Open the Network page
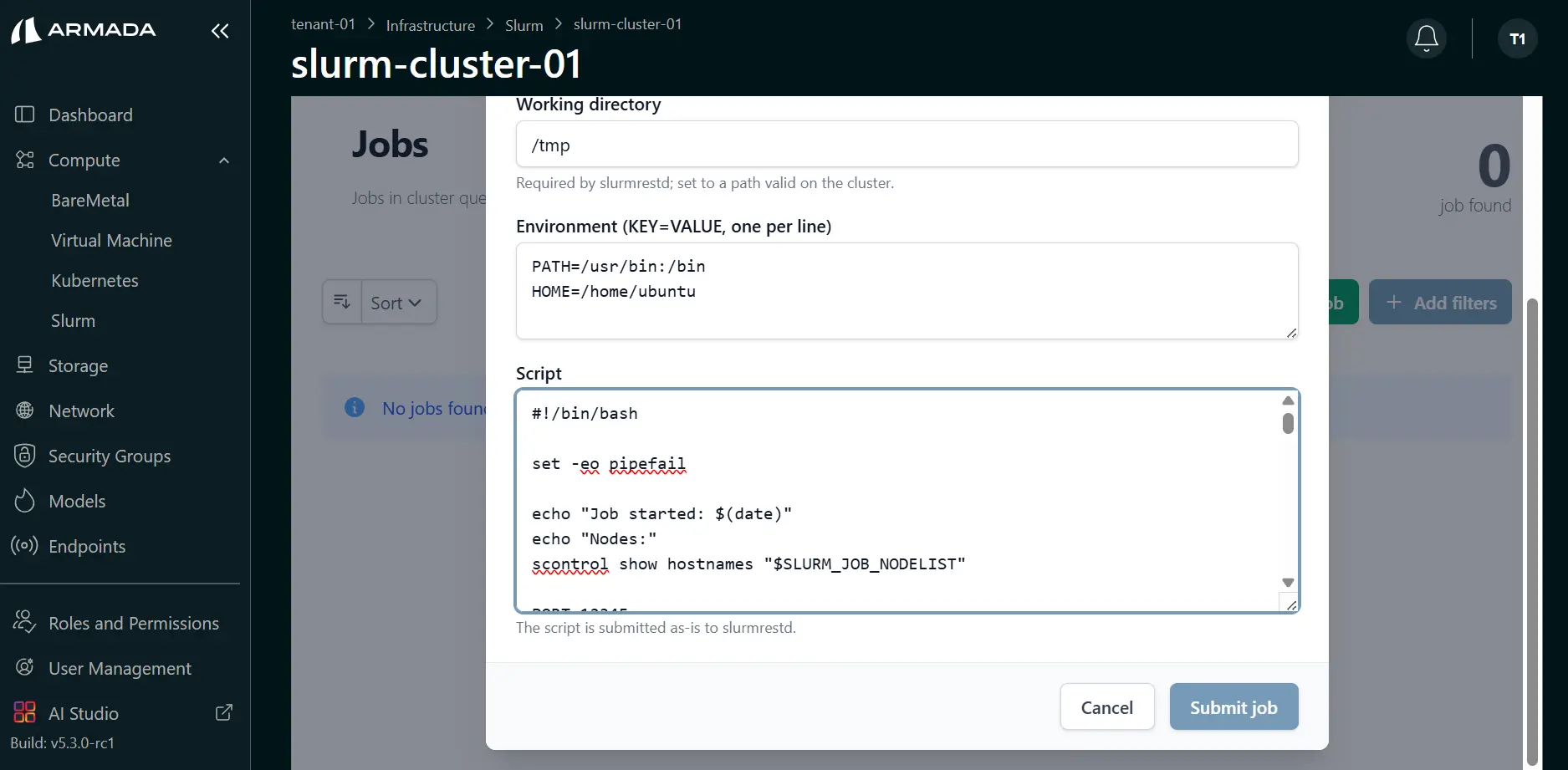Image resolution: width=1568 pixels, height=770 pixels. (x=81, y=410)
